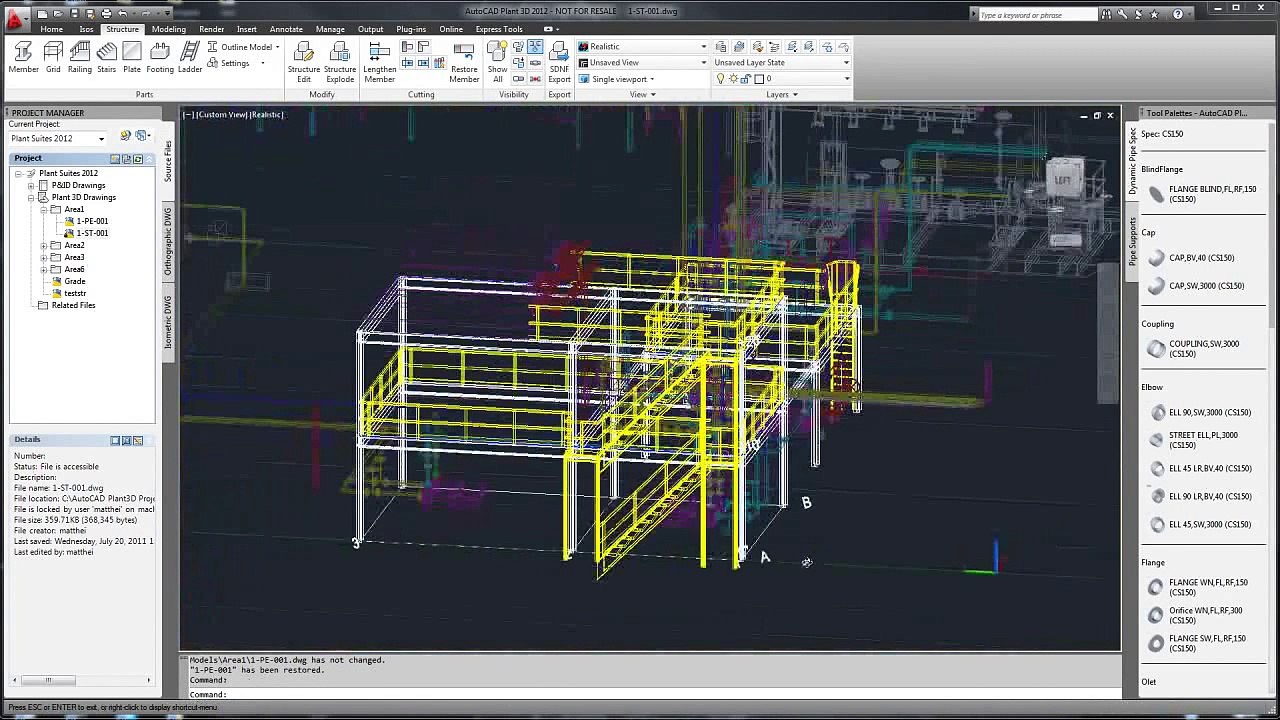Select Orifice WN,FL,RF,300 from tool palette
Viewport: 1280px width, 720px height.
tap(1197, 615)
